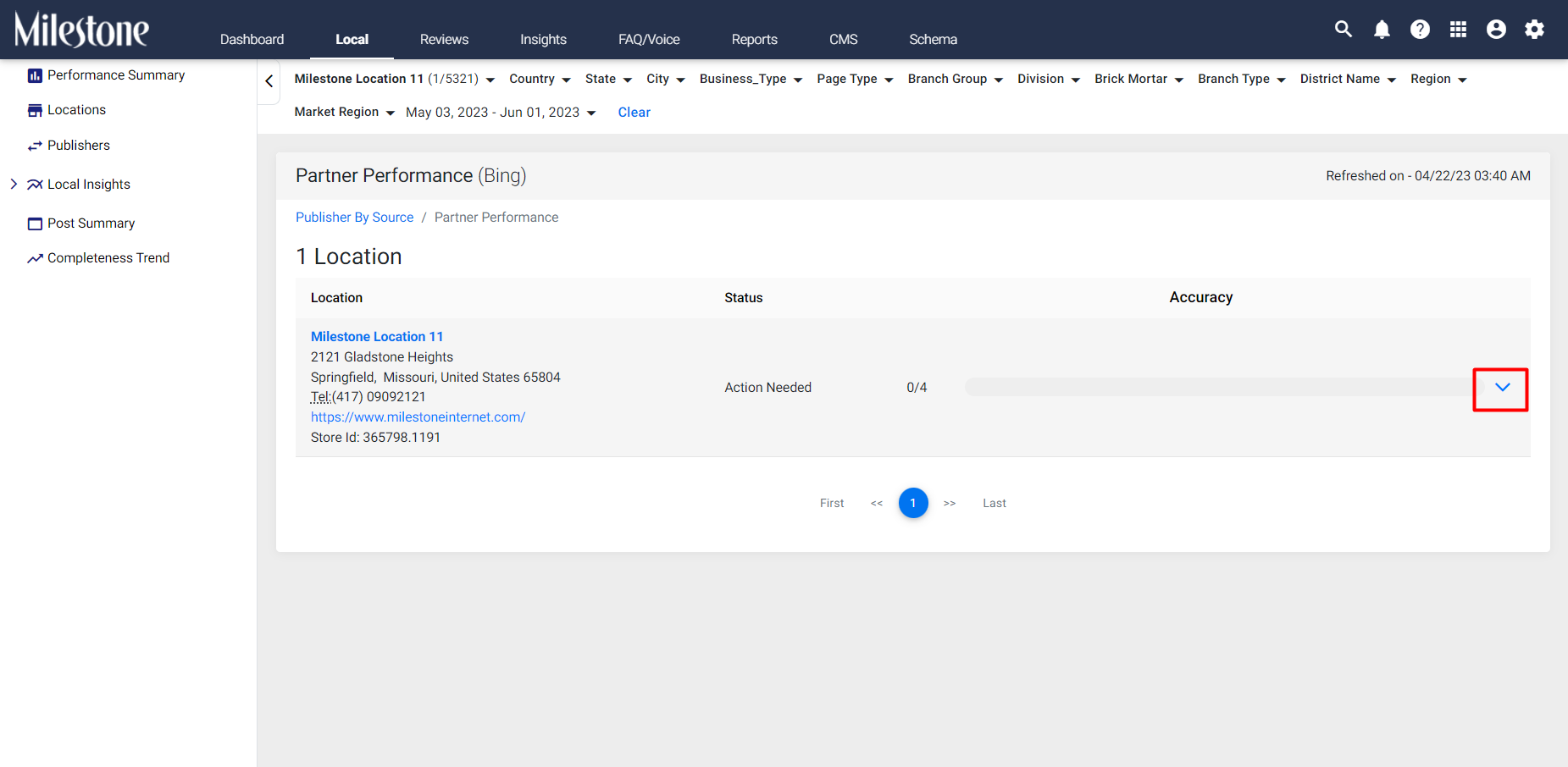This screenshot has height=767, width=1568.
Task: Open the District Name filter dropdown
Action: 1348,79
